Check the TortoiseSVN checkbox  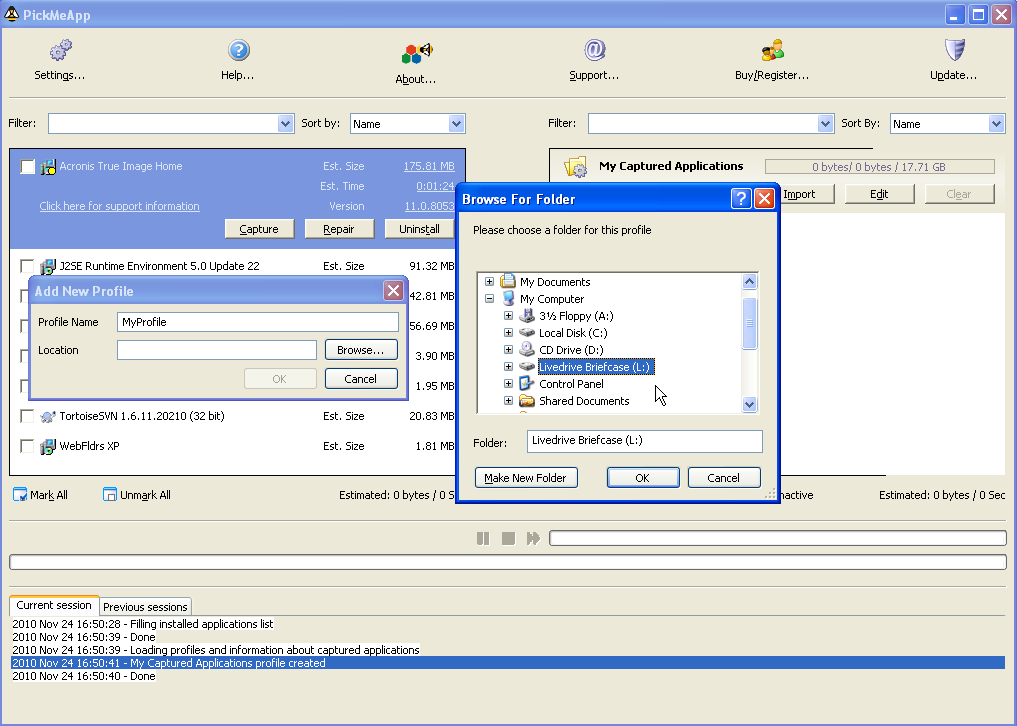tap(27, 416)
